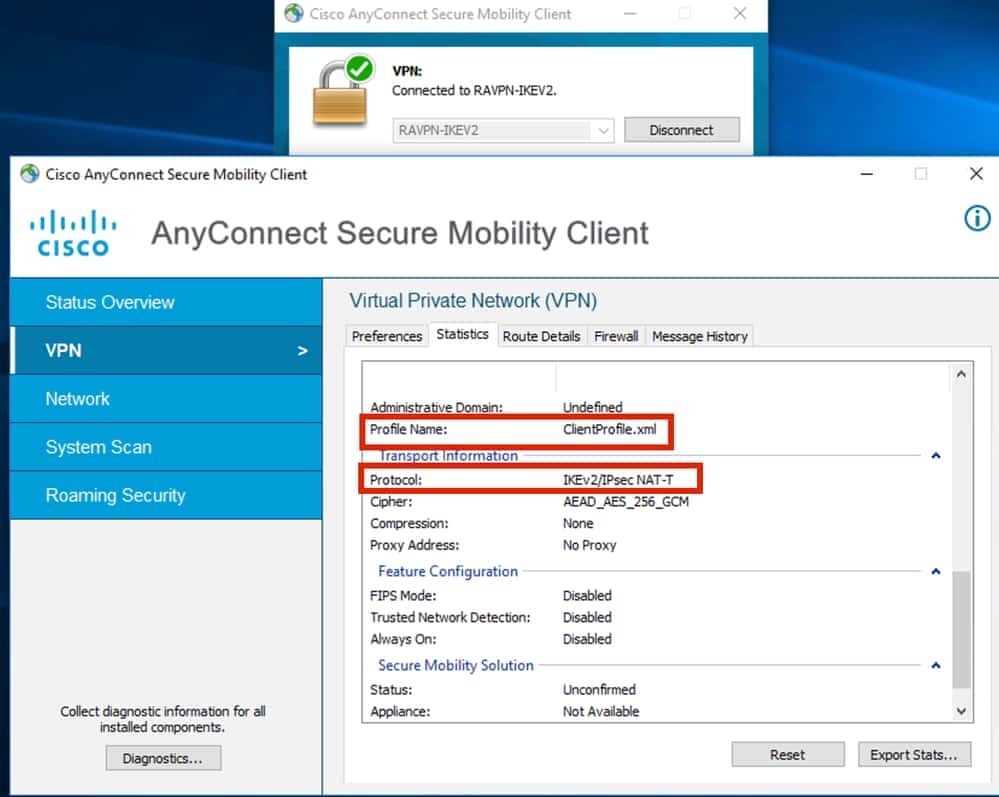Reset the VPN statistics
The image size is (999, 797).
[787, 754]
